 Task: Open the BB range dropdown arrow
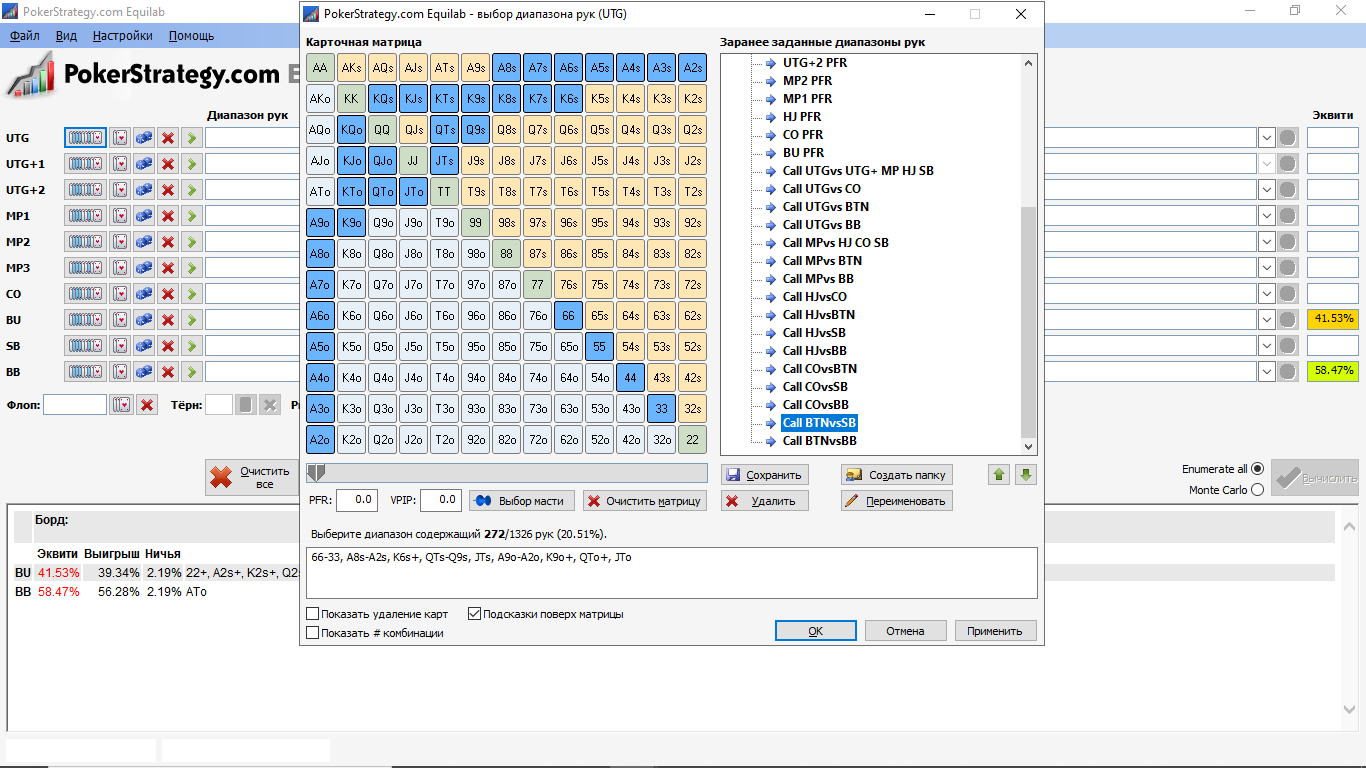[x=1266, y=371]
